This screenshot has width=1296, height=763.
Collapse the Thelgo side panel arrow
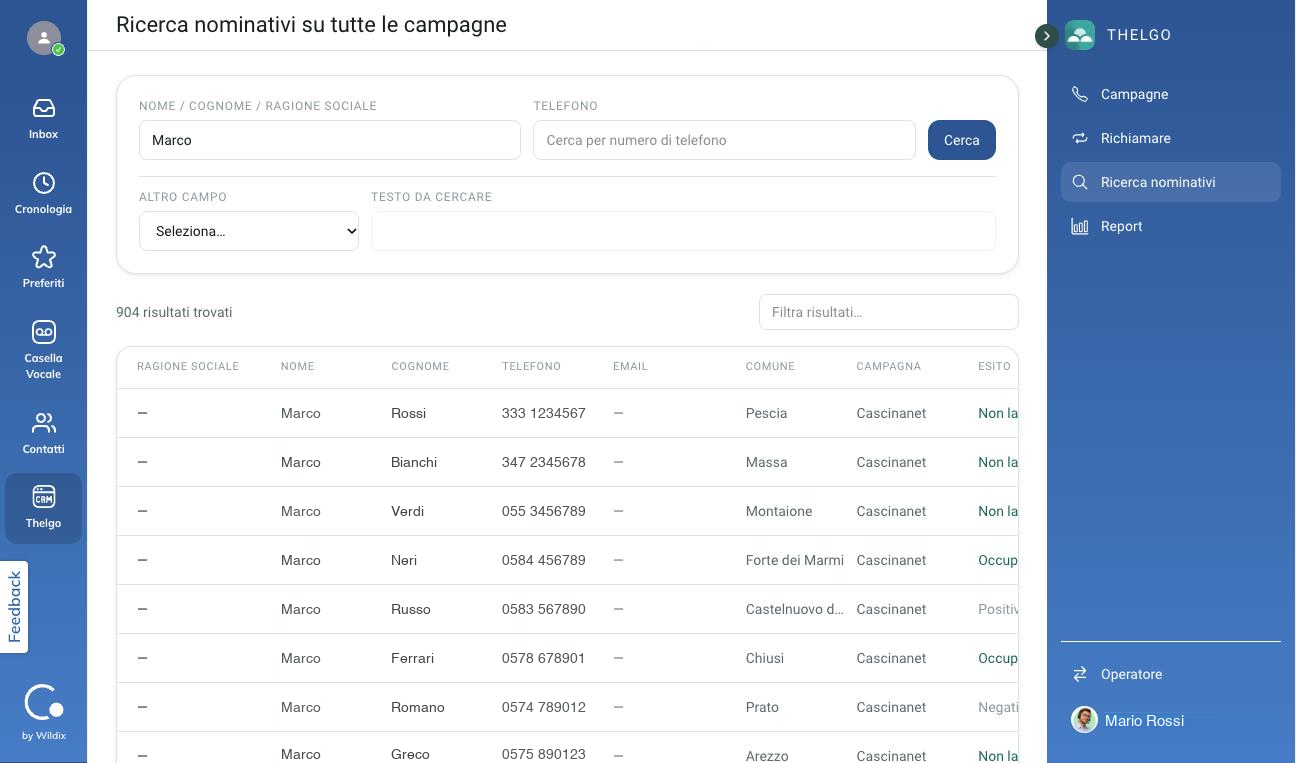(1046, 36)
